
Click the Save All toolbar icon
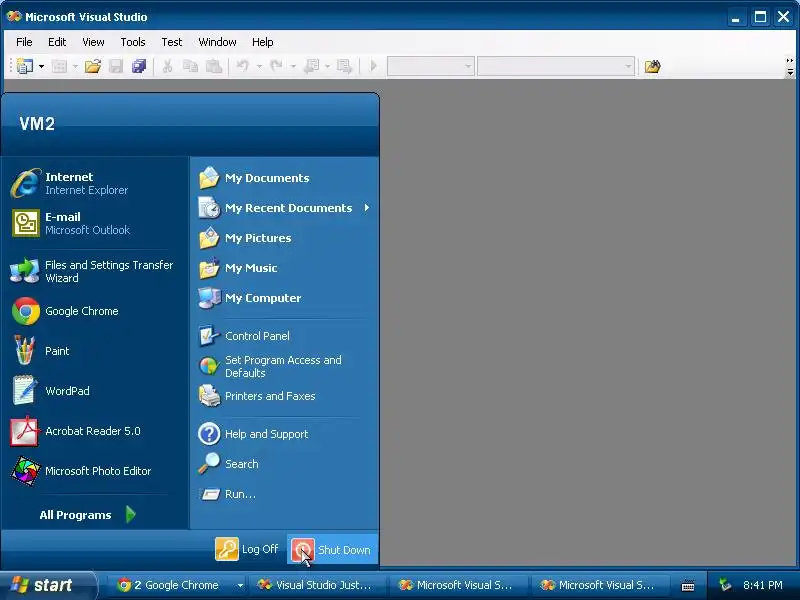[139, 66]
